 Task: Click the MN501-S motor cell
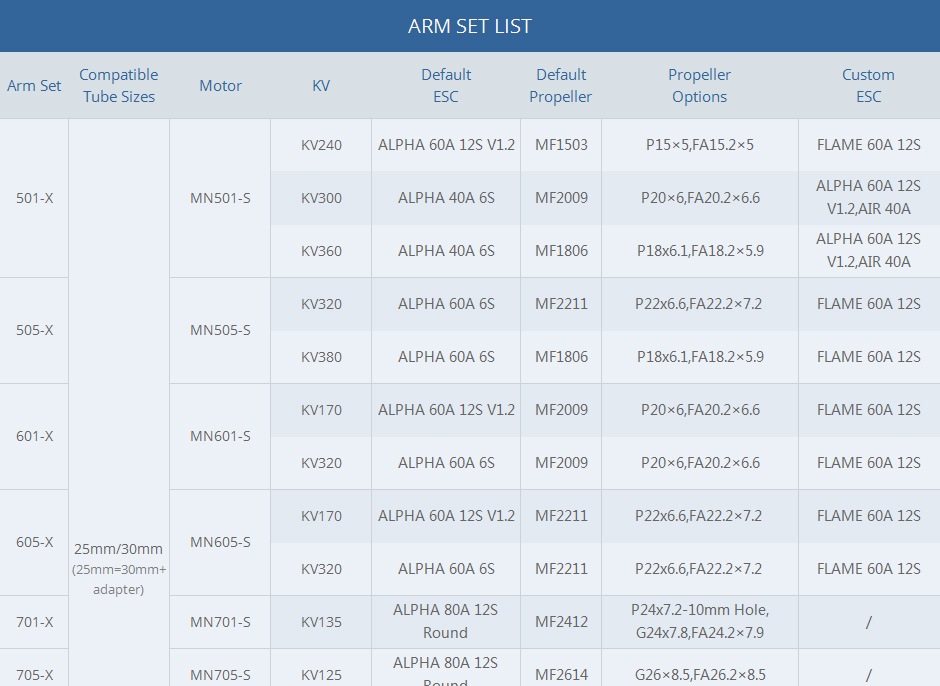click(x=220, y=198)
